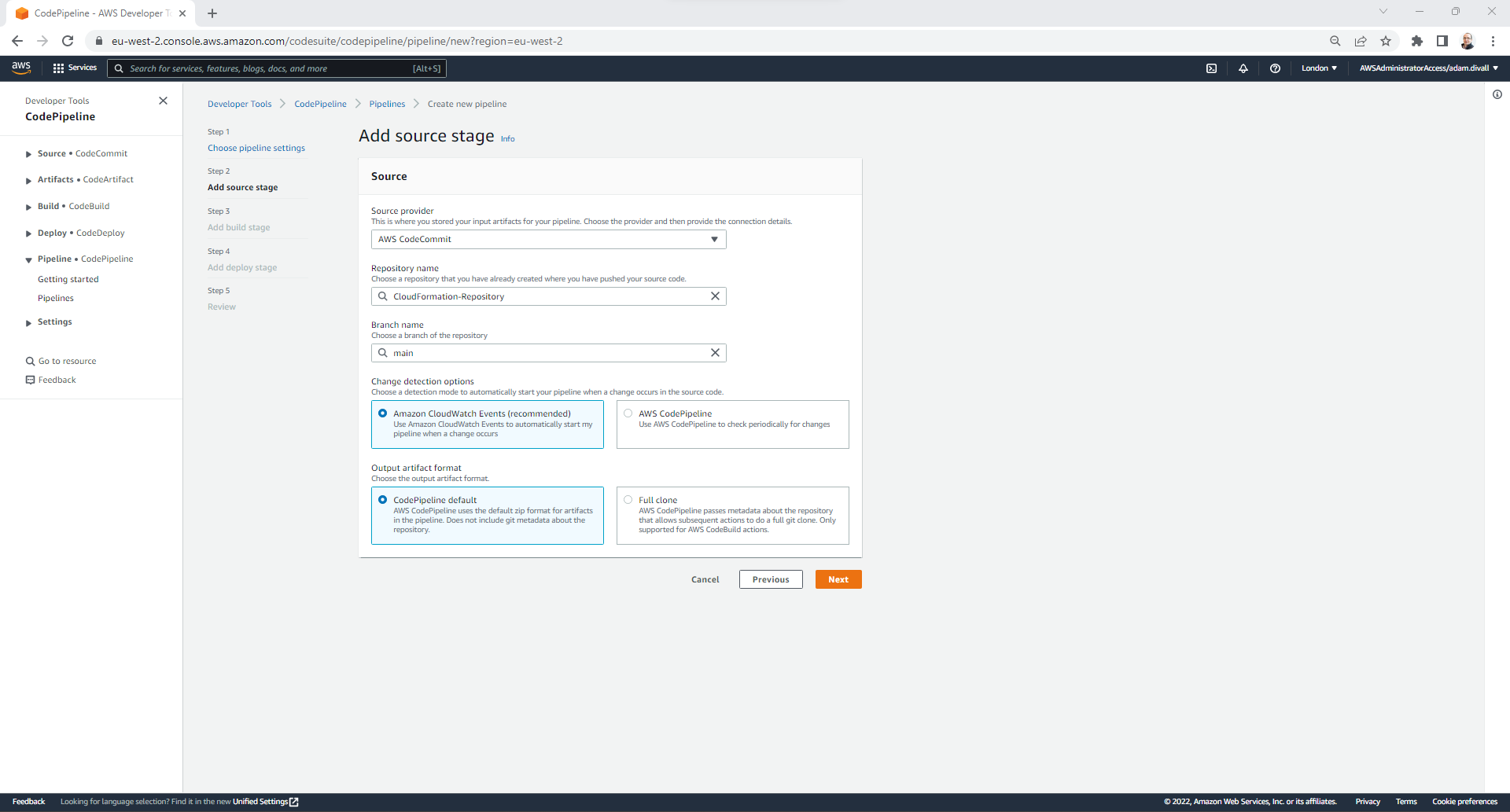Click the footer Feedback link

tap(28, 802)
